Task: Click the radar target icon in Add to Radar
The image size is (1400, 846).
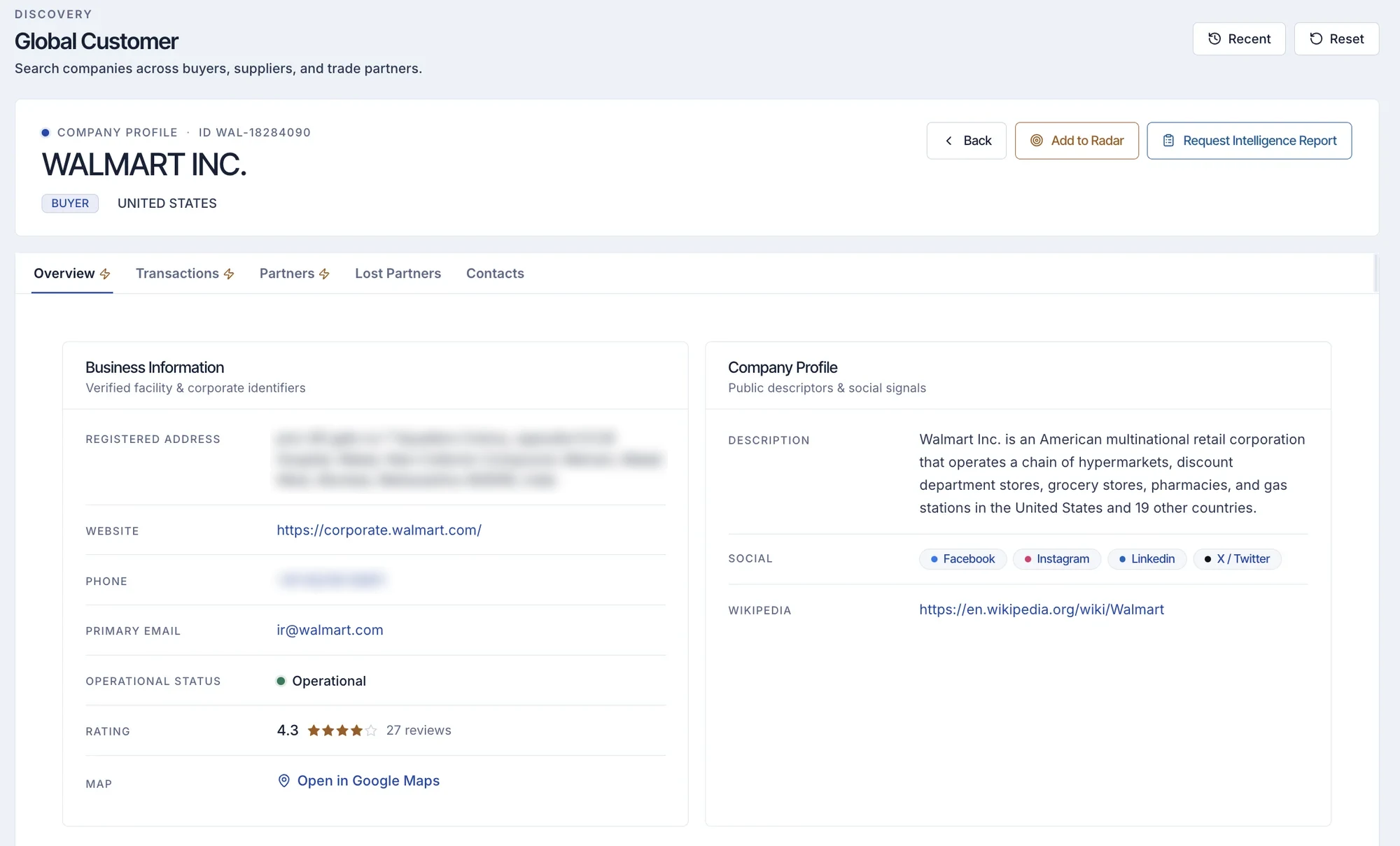Action: pos(1037,141)
